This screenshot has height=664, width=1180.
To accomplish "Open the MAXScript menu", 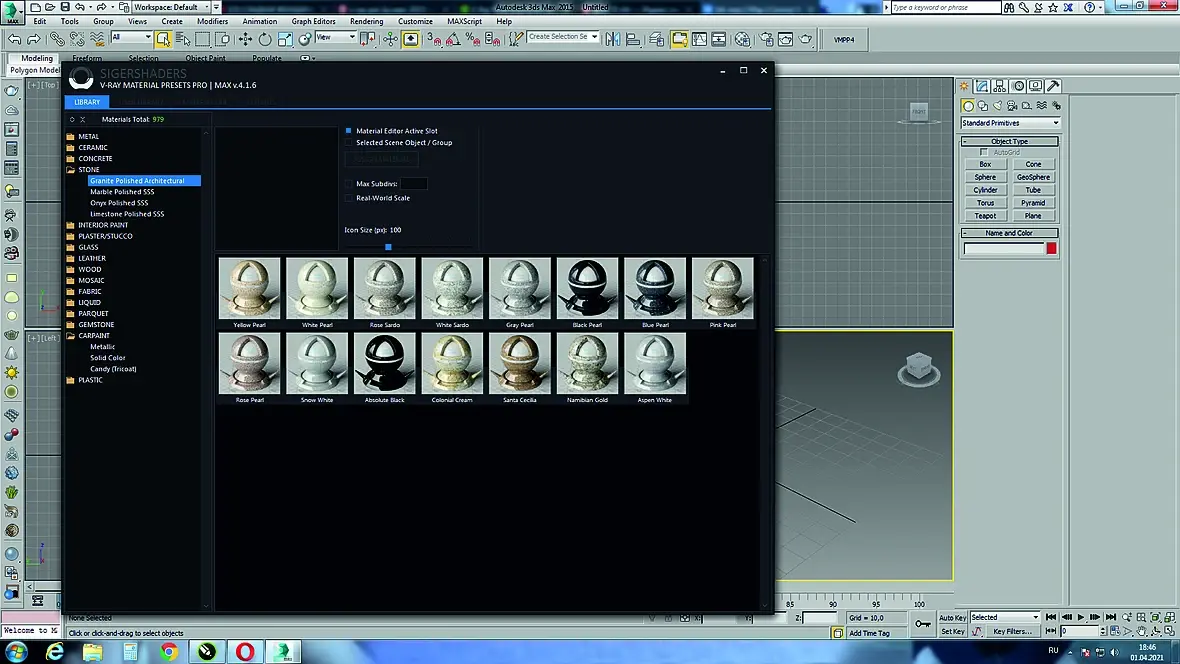I will pyautogui.click(x=464, y=21).
